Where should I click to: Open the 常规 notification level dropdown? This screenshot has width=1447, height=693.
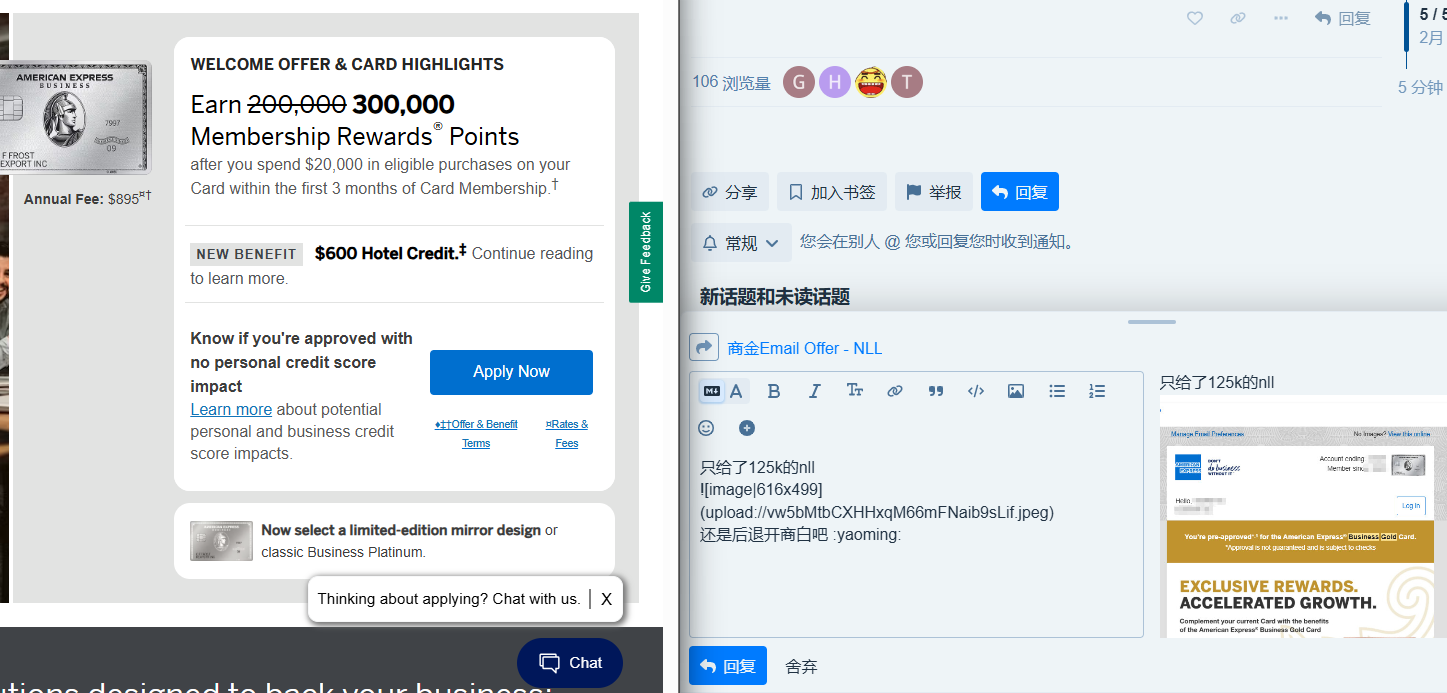(x=741, y=243)
